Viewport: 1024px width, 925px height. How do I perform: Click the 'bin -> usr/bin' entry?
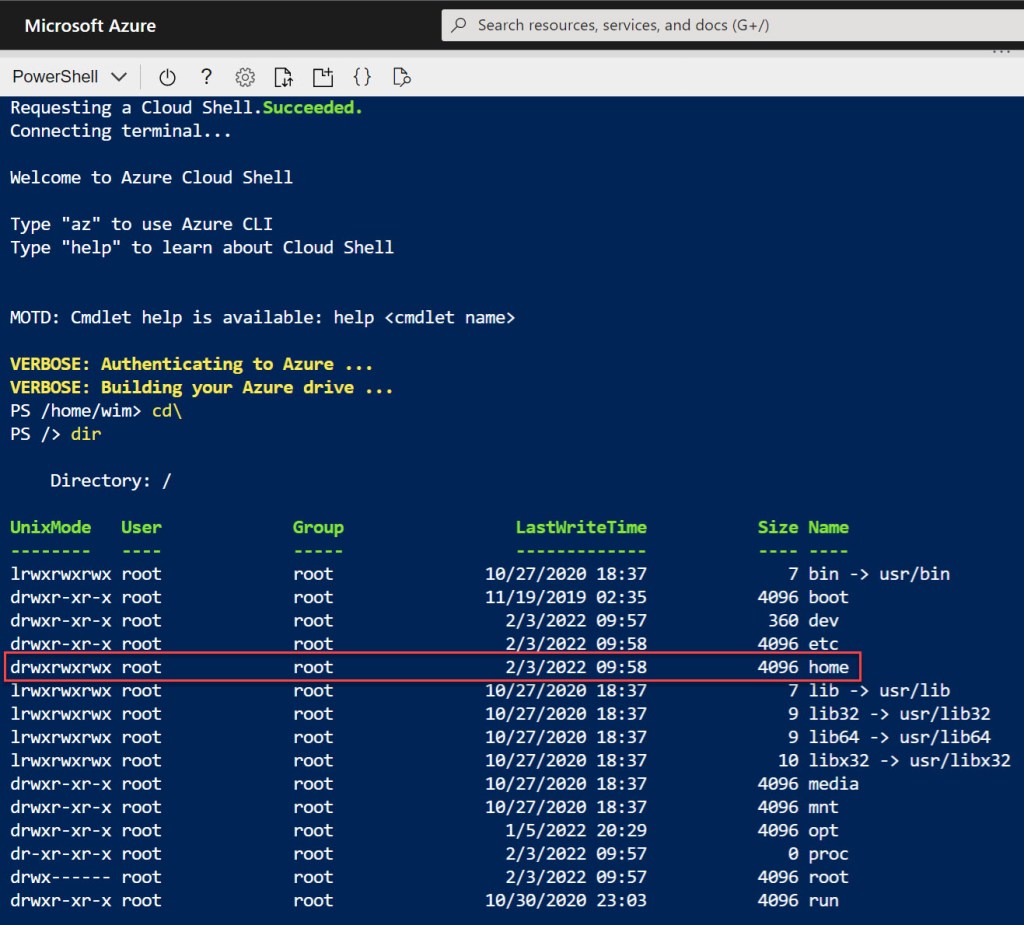tap(878, 574)
